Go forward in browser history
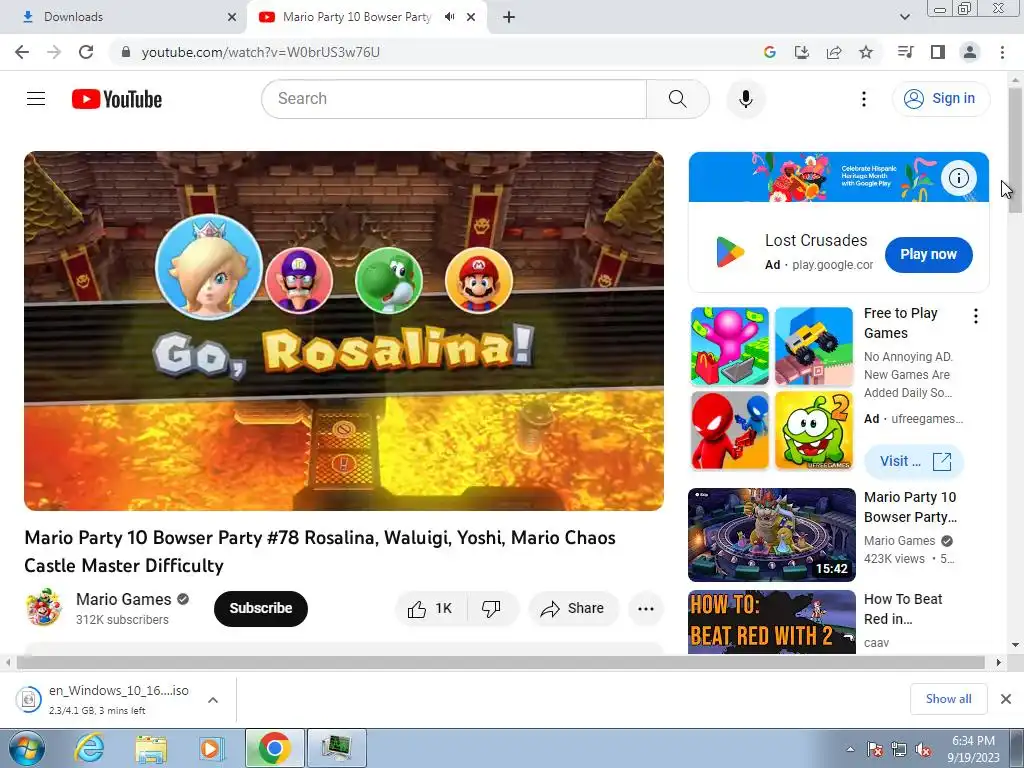 (54, 52)
